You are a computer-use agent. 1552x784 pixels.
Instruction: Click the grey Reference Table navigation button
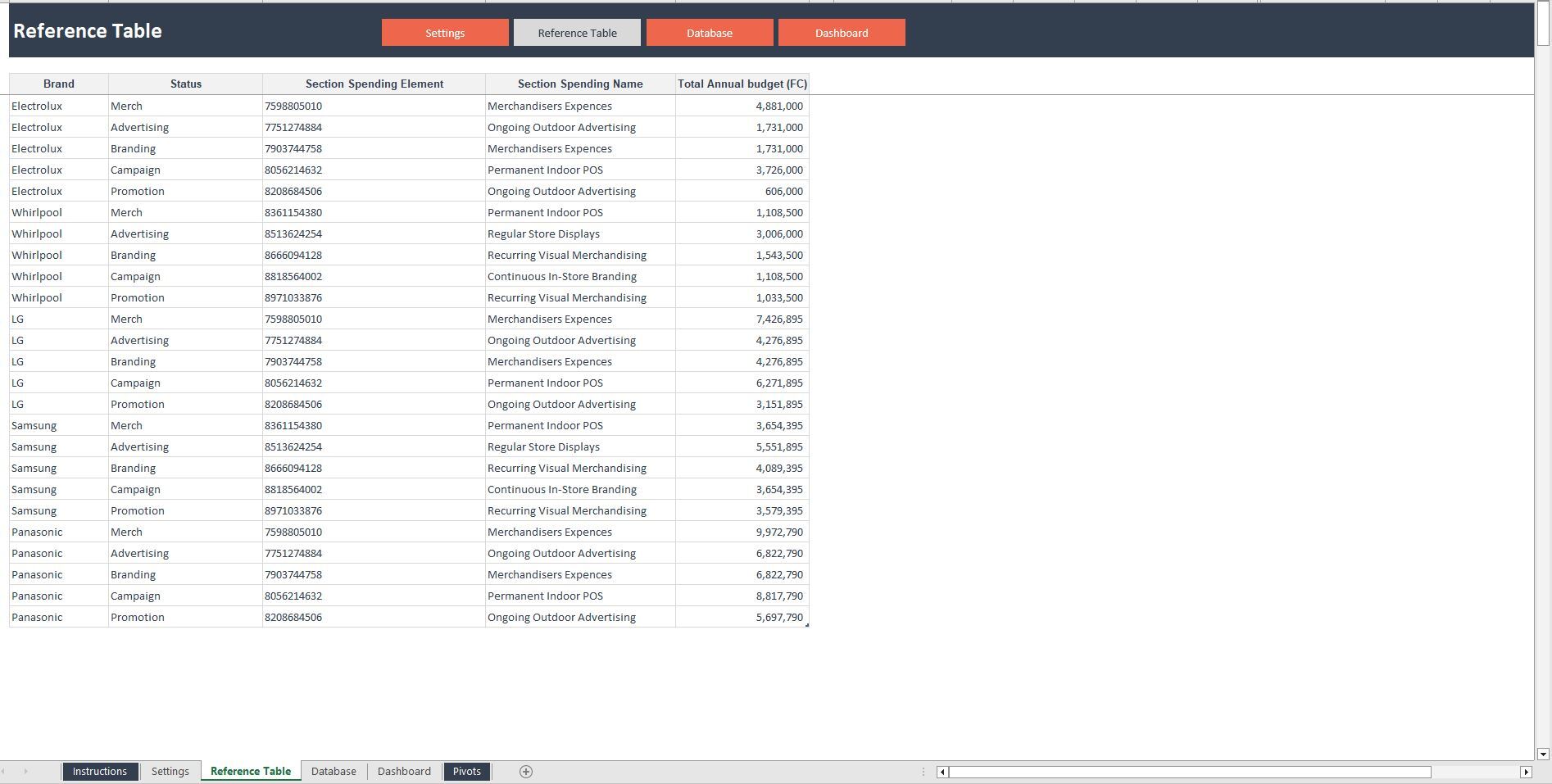tap(577, 33)
